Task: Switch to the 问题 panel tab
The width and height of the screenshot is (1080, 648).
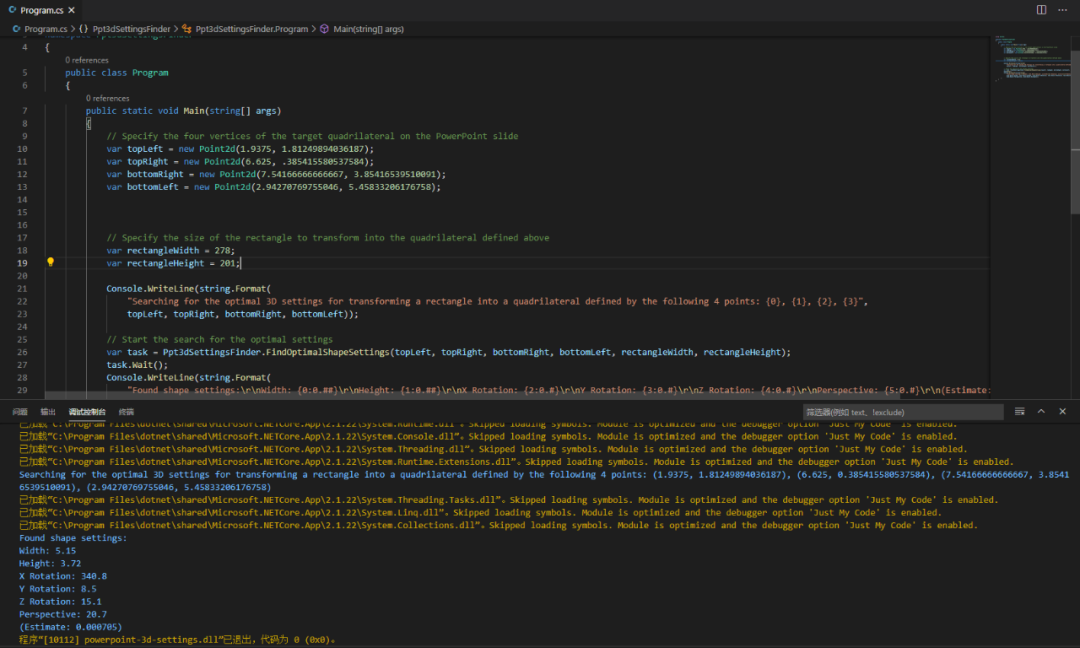Action: pos(20,412)
